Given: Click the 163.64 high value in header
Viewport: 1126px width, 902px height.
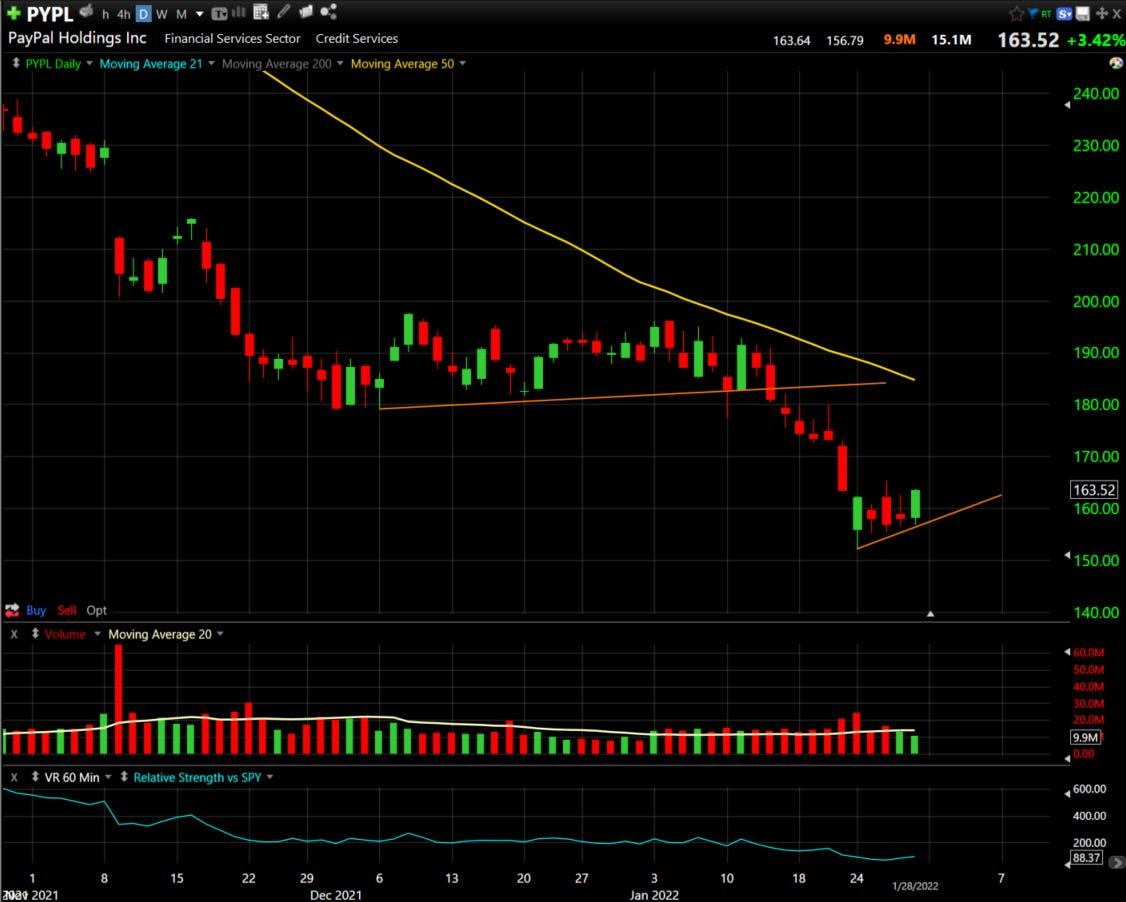Looking at the screenshot, I should point(791,41).
